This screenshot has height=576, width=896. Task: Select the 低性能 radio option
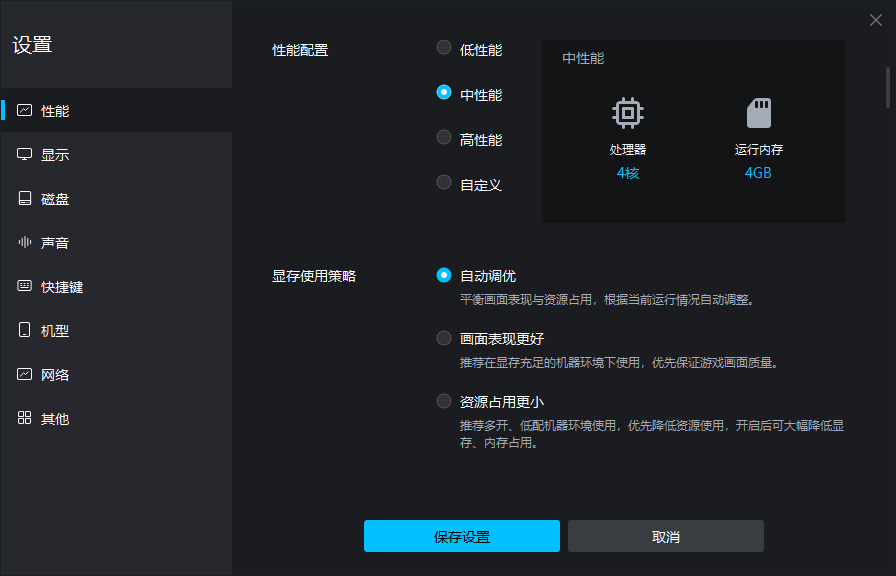[x=443, y=47]
